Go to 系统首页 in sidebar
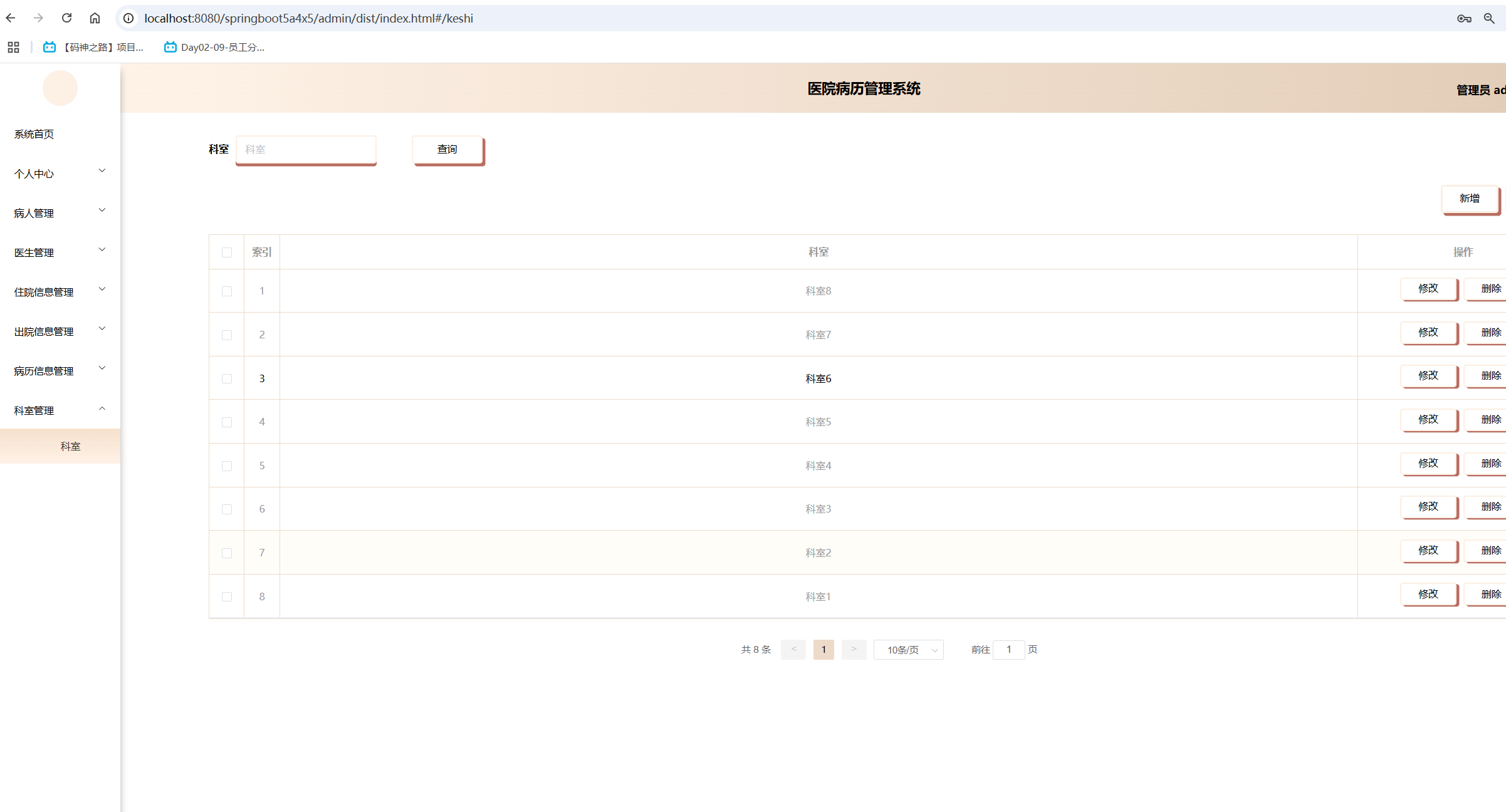 pos(34,134)
